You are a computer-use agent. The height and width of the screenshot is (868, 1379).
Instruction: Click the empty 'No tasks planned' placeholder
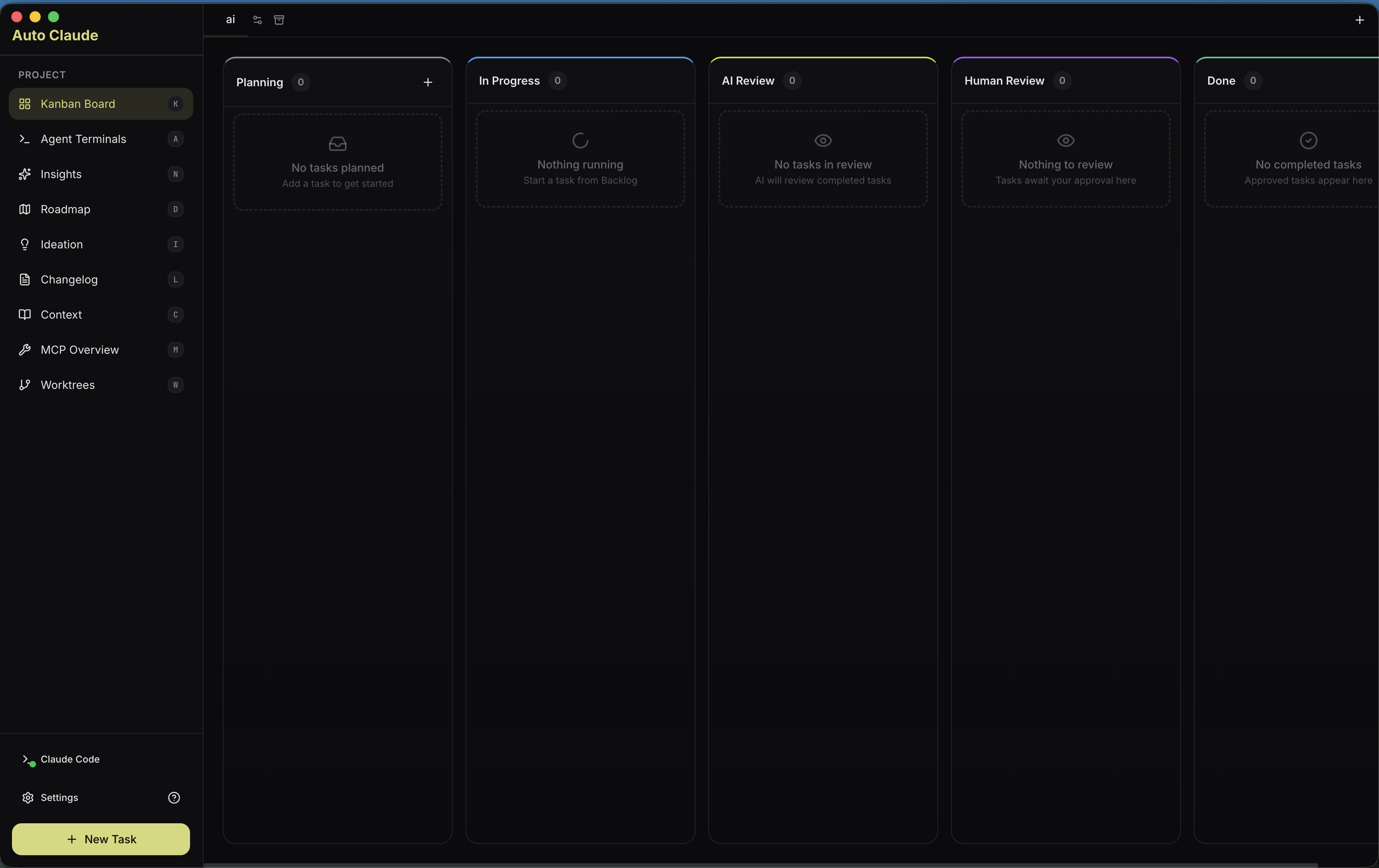[337, 162]
